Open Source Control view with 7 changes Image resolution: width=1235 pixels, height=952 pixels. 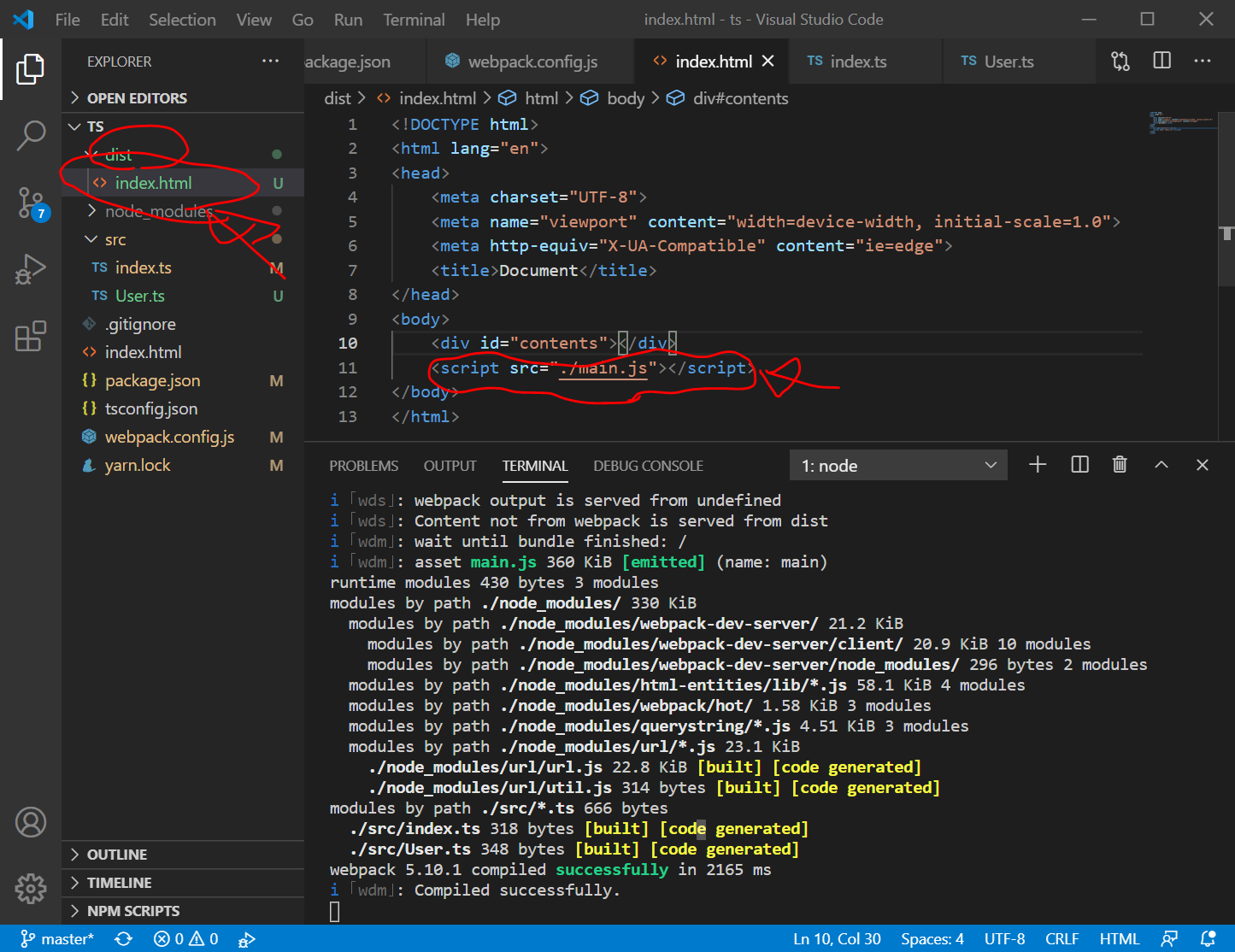point(32,203)
